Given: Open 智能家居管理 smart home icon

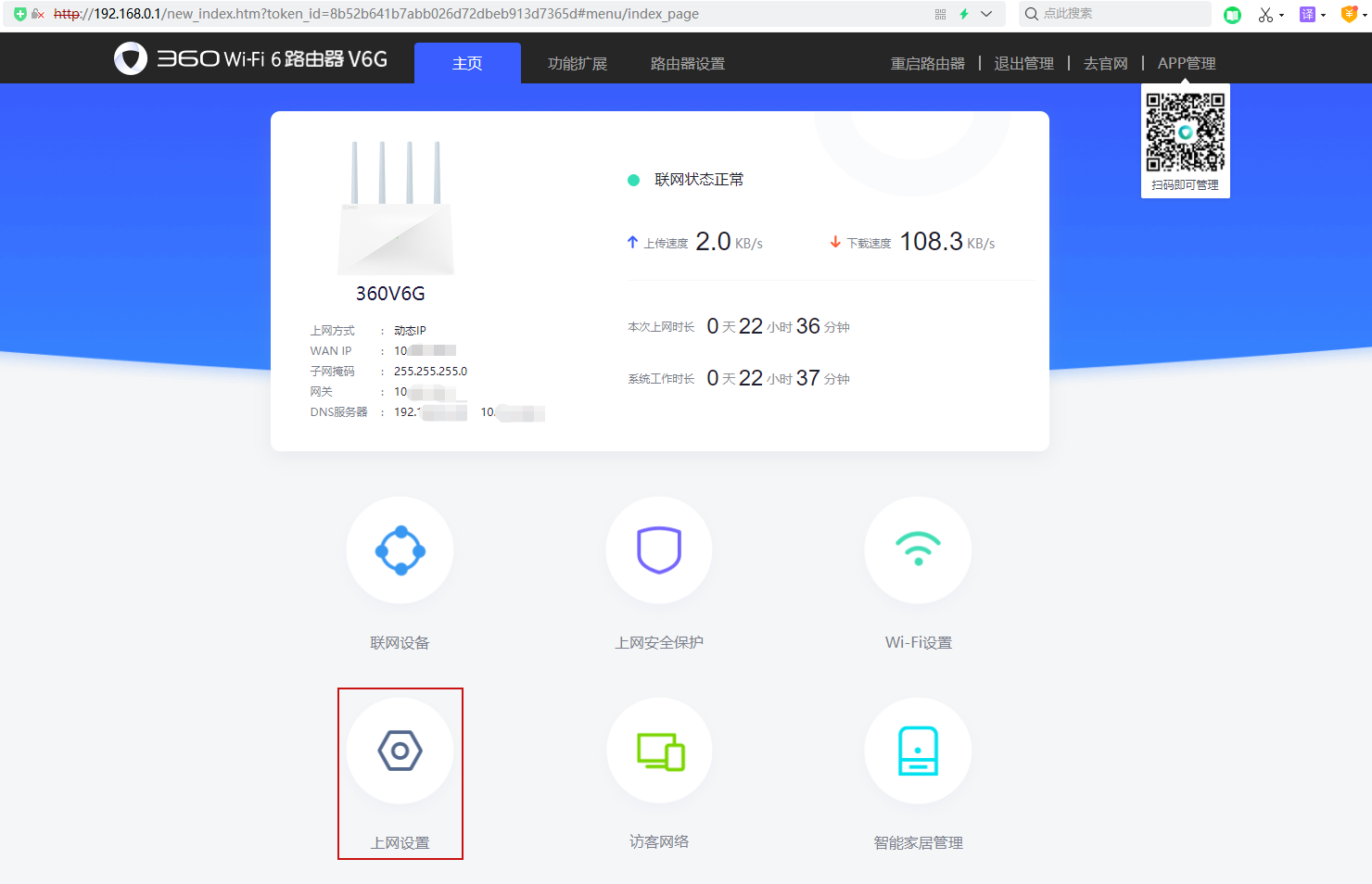Looking at the screenshot, I should tap(918, 751).
